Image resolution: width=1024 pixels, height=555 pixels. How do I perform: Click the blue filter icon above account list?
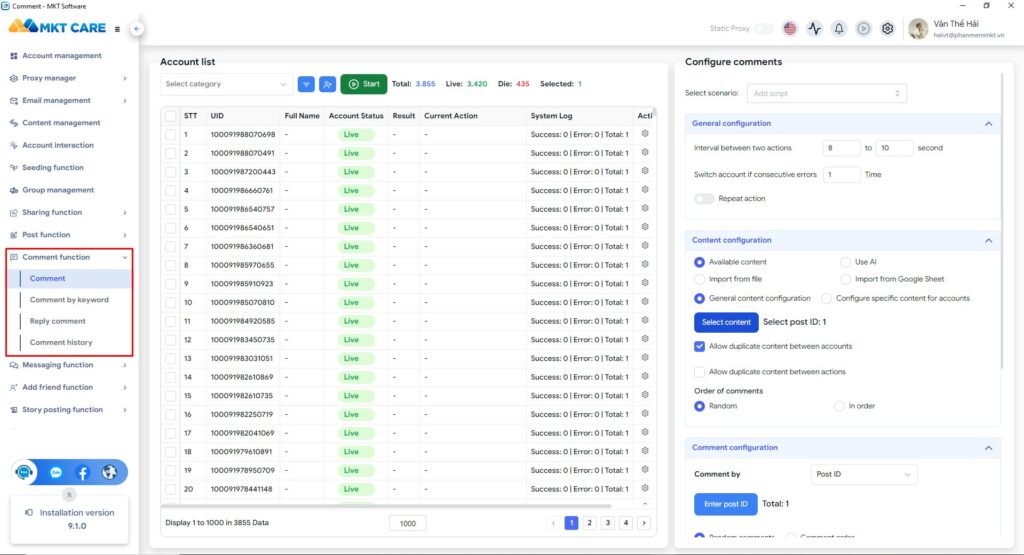point(305,84)
